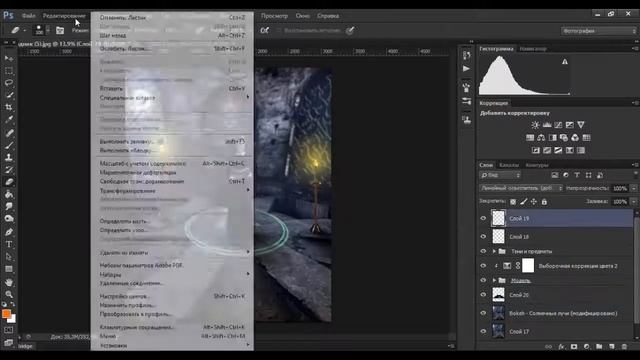This screenshot has height=360, width=640.
Task: Hide layer Слой 17
Action: pos(483,331)
